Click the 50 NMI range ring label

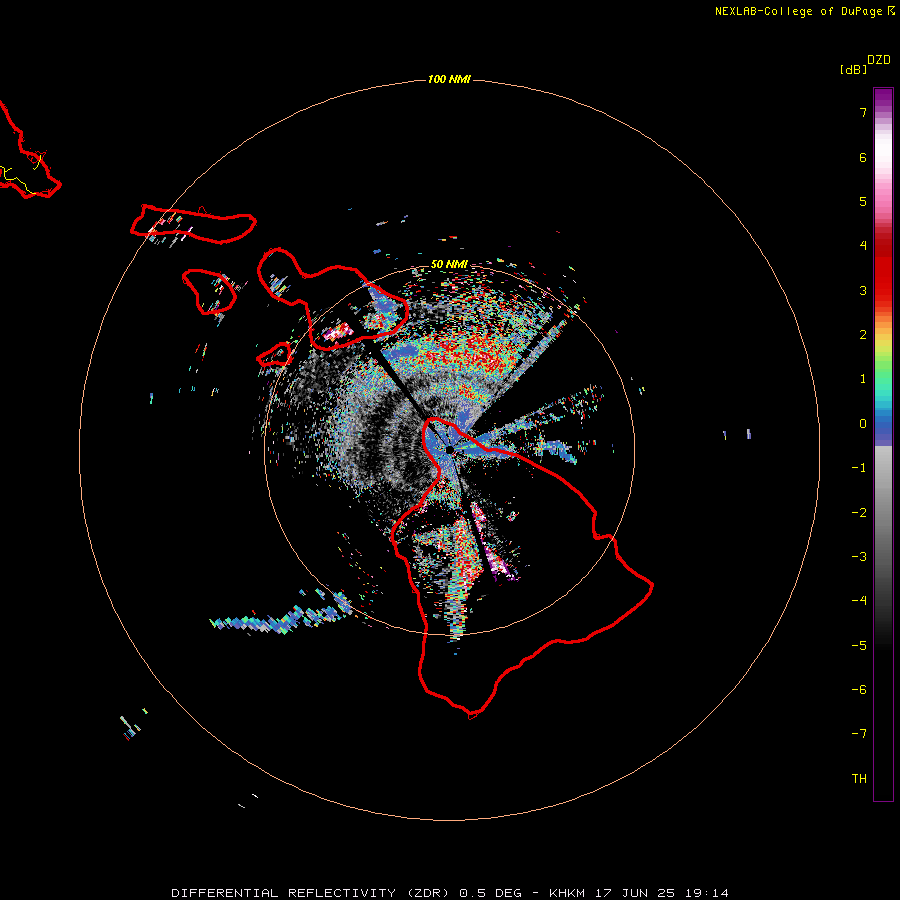449,264
